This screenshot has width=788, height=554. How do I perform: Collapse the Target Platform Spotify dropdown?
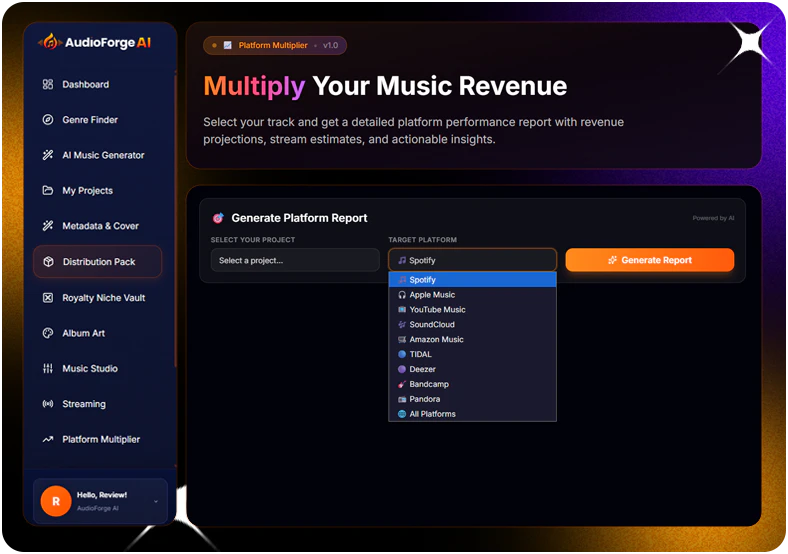pos(472,260)
